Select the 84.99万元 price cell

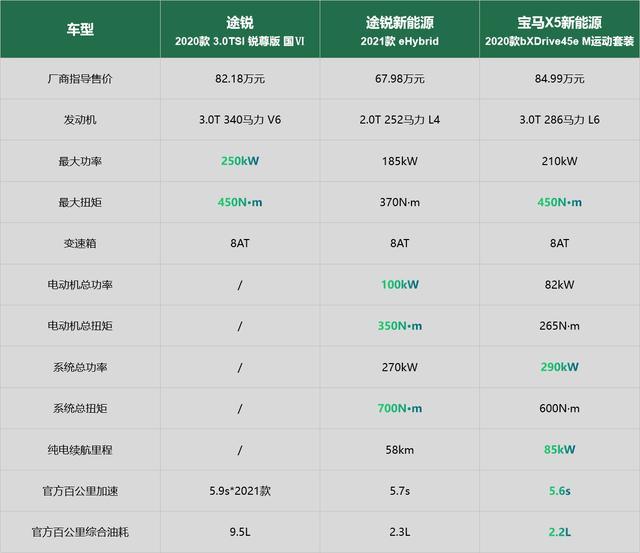click(x=560, y=79)
